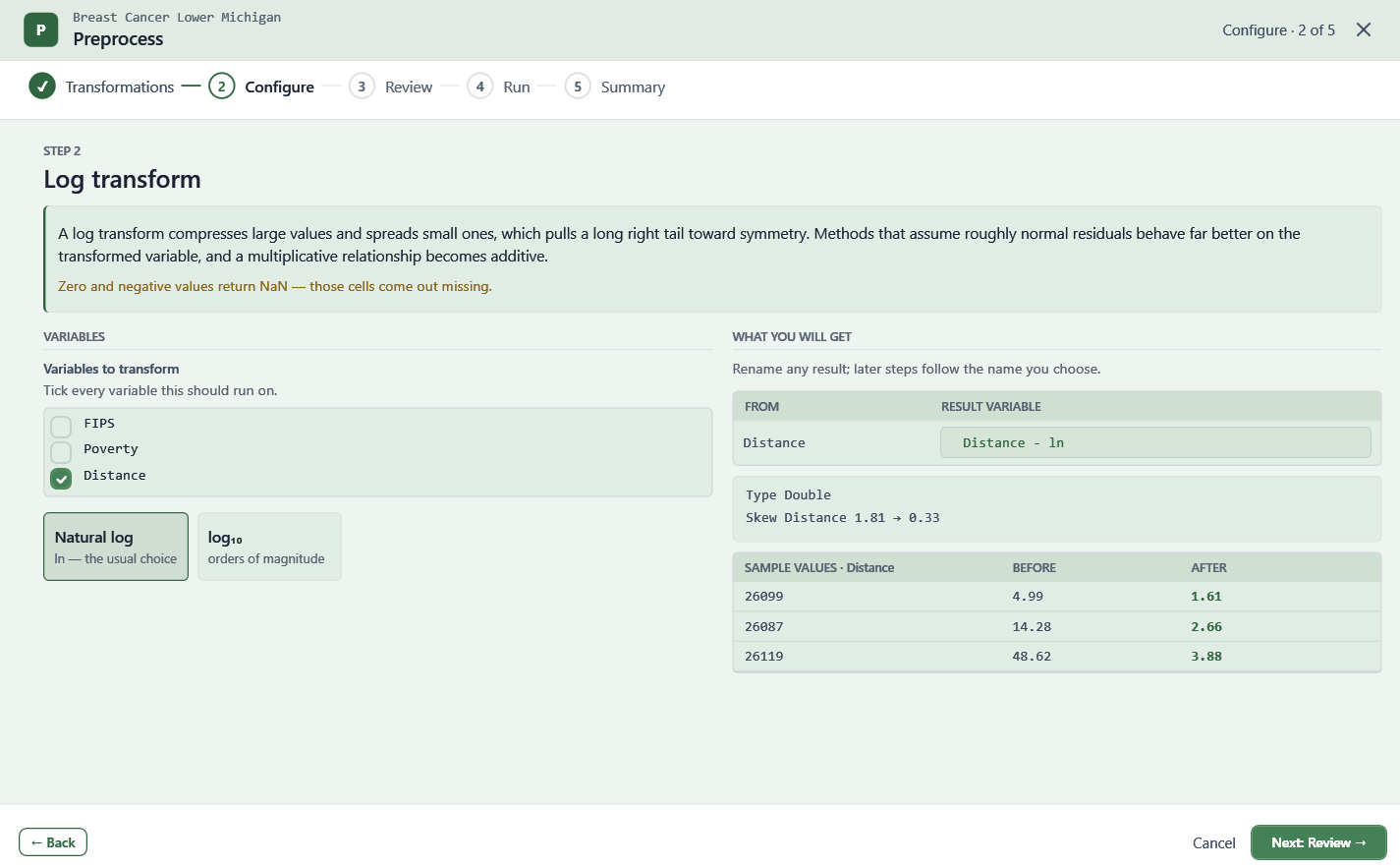Screen dimensions: 1400x868
Task: Go to the Transformations step
Action: pyautogui.click(x=120, y=87)
